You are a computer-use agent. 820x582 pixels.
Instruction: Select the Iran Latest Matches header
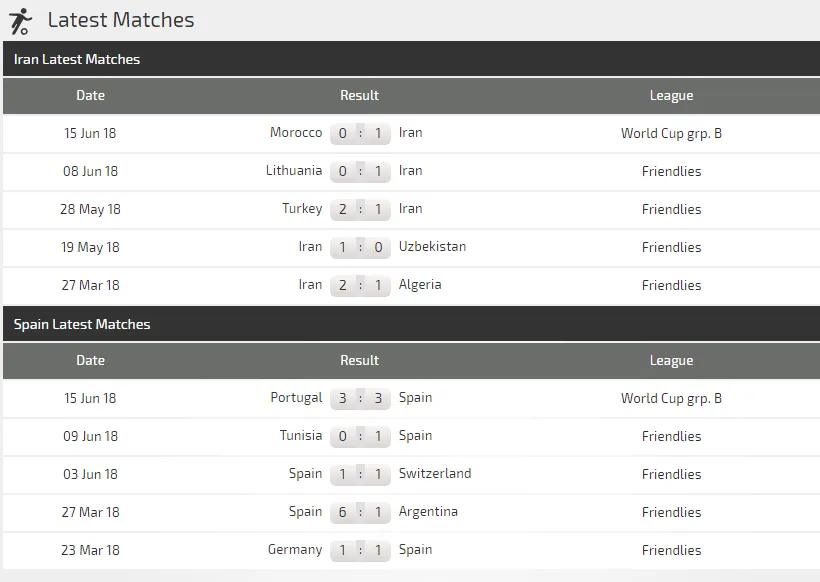pos(77,59)
